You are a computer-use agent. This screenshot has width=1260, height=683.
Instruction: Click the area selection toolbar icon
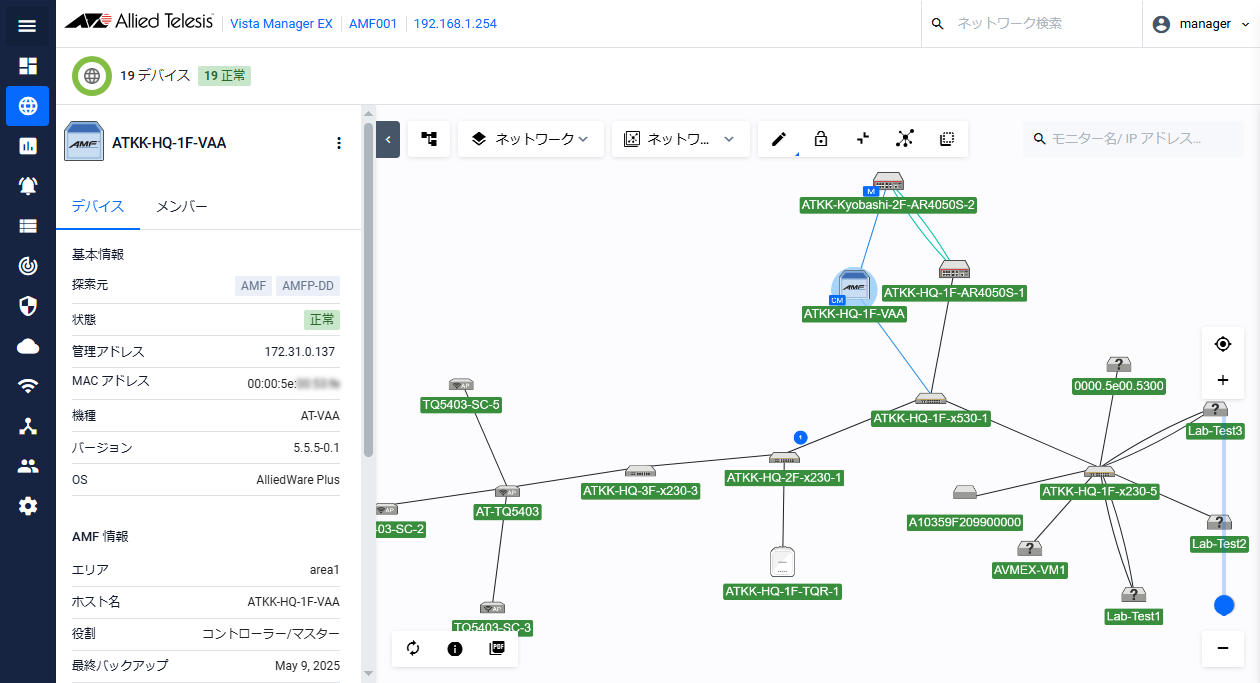click(947, 139)
